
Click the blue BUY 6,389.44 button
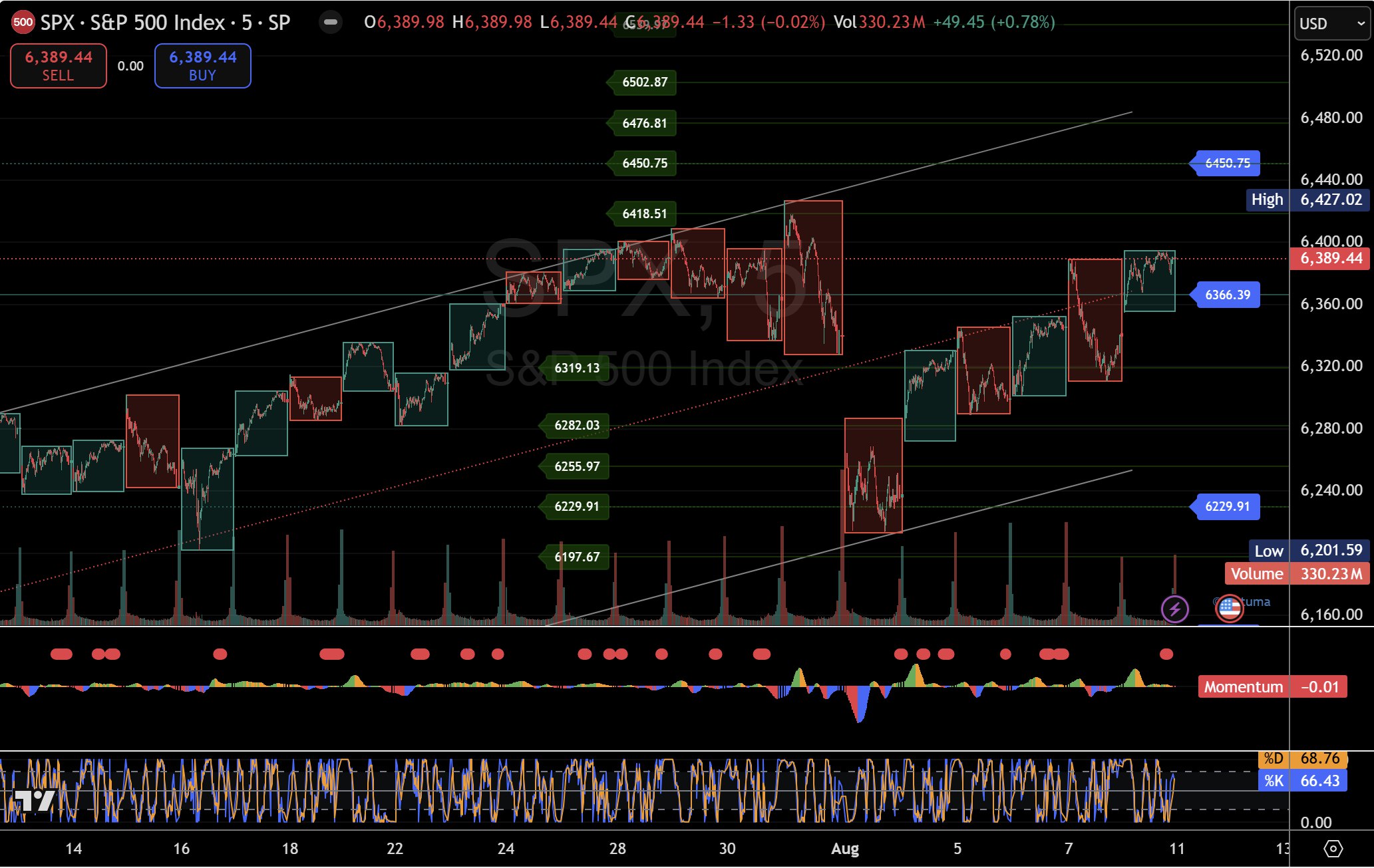point(202,66)
